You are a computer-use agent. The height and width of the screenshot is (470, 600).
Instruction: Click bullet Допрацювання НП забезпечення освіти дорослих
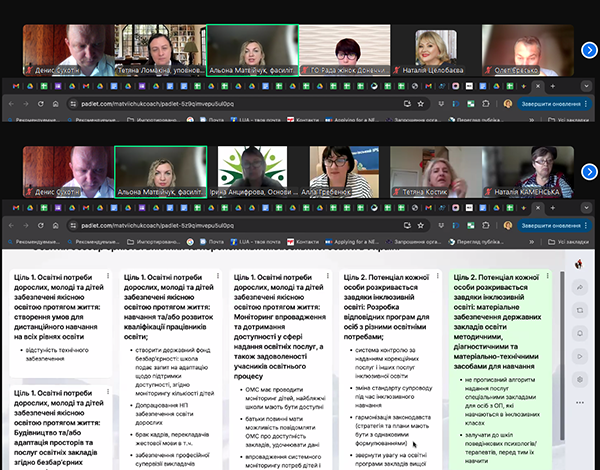pyautogui.click(x=164, y=414)
